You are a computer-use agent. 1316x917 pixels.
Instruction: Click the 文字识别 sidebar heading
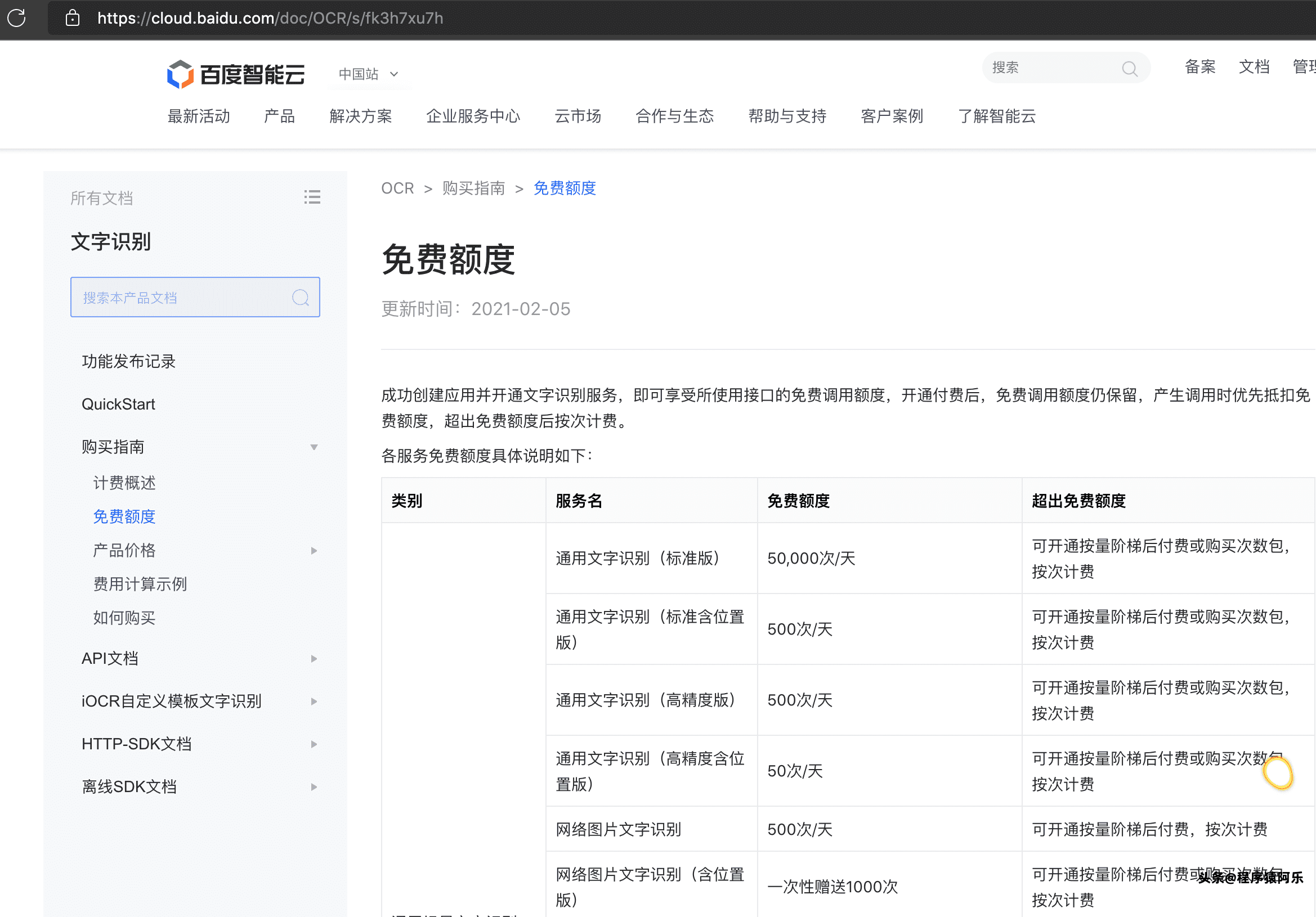[111, 242]
